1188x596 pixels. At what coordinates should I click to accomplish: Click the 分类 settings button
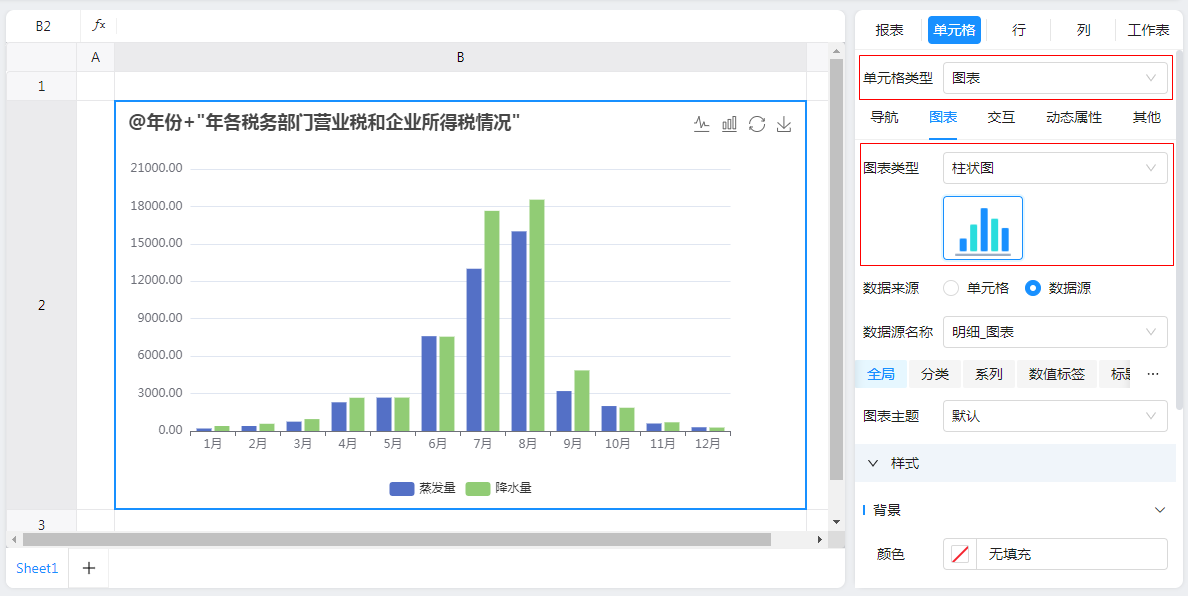click(935, 374)
